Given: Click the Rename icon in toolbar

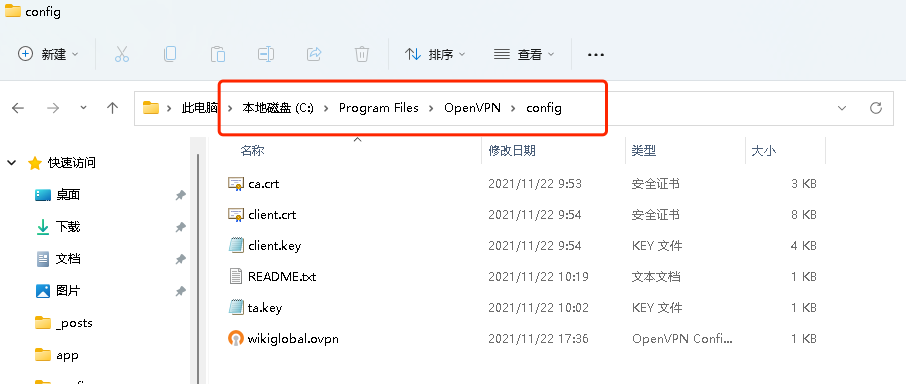Looking at the screenshot, I should [266, 54].
